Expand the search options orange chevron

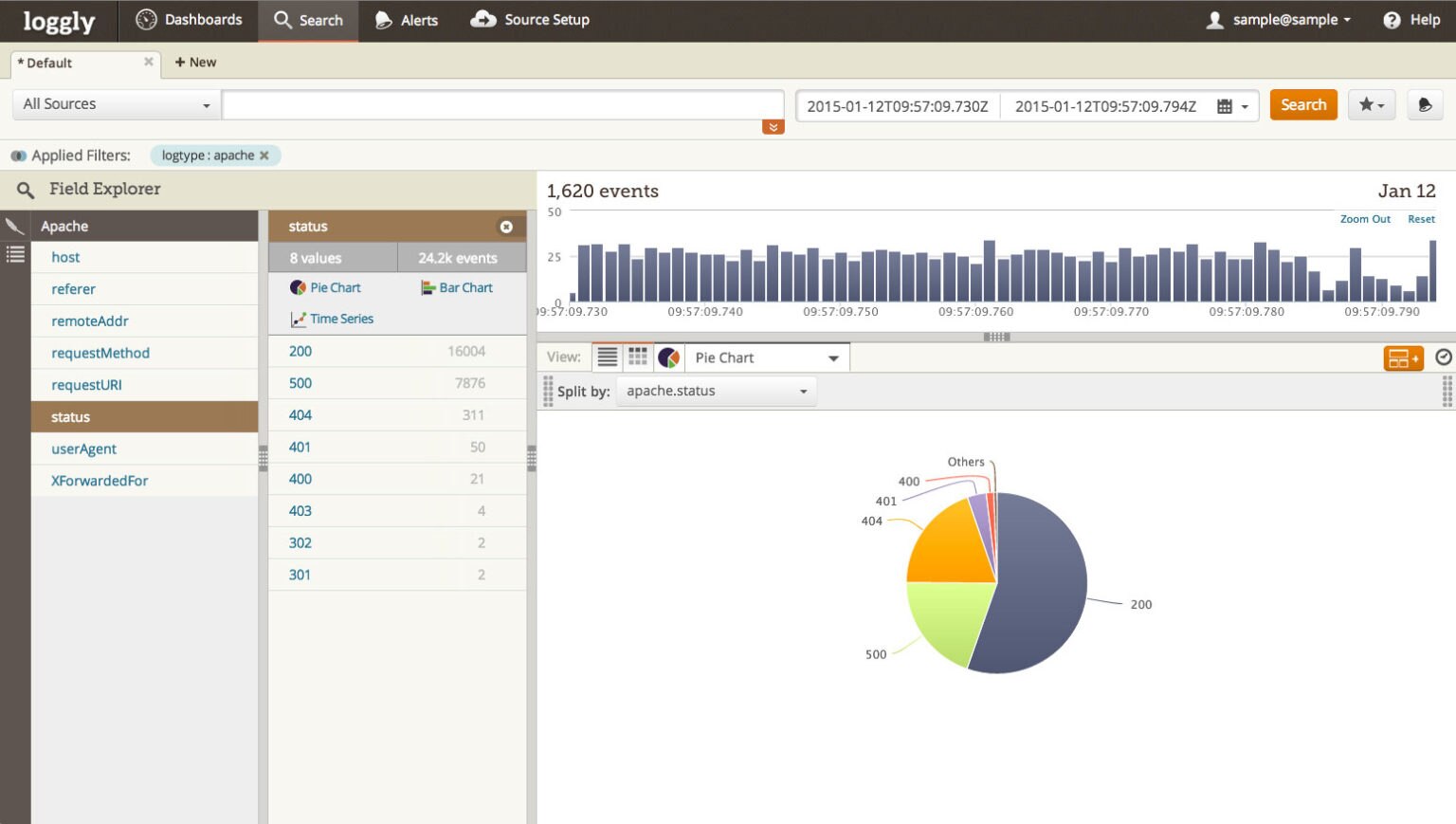[773, 127]
